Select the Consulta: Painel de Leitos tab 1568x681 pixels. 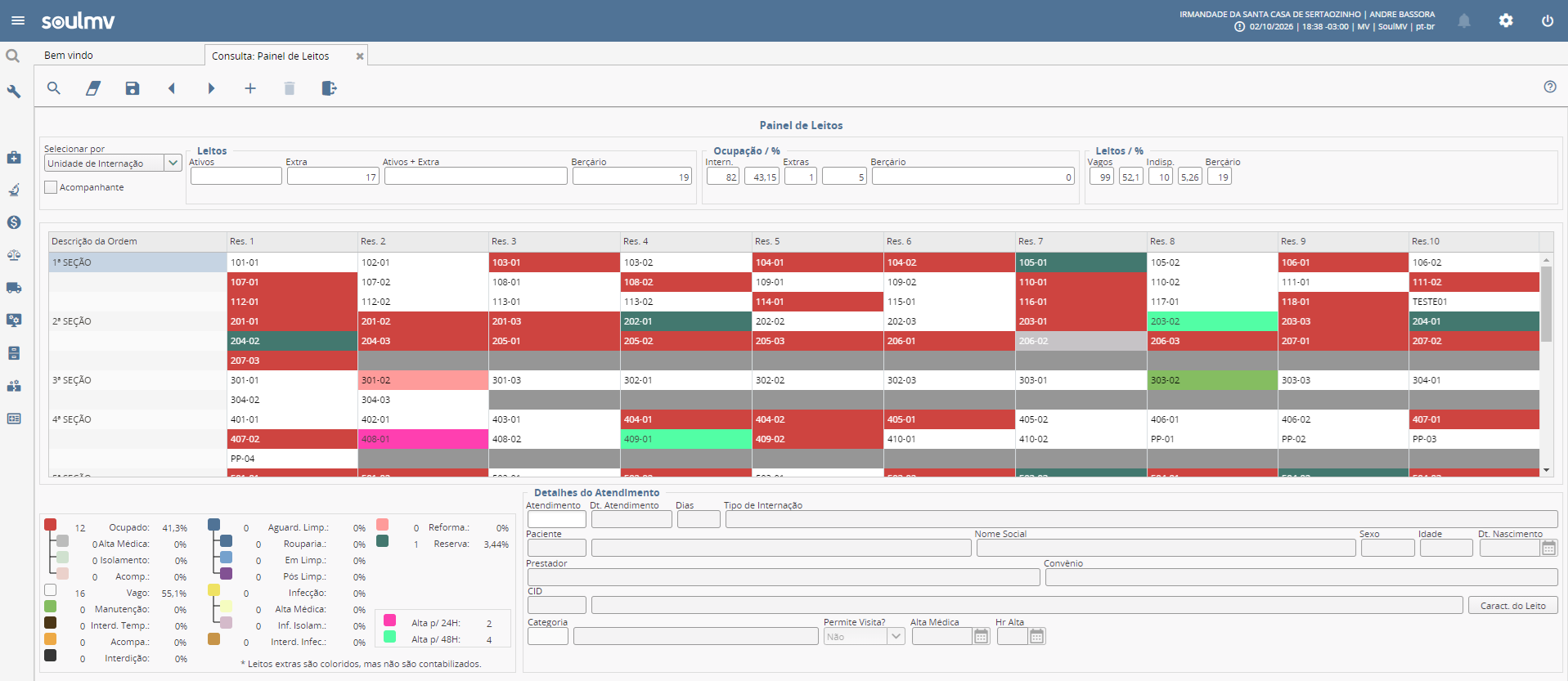[271, 56]
